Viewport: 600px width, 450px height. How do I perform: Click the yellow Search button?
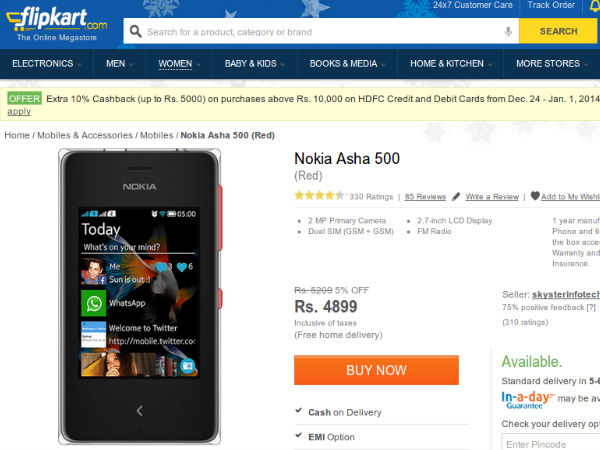coord(558,32)
